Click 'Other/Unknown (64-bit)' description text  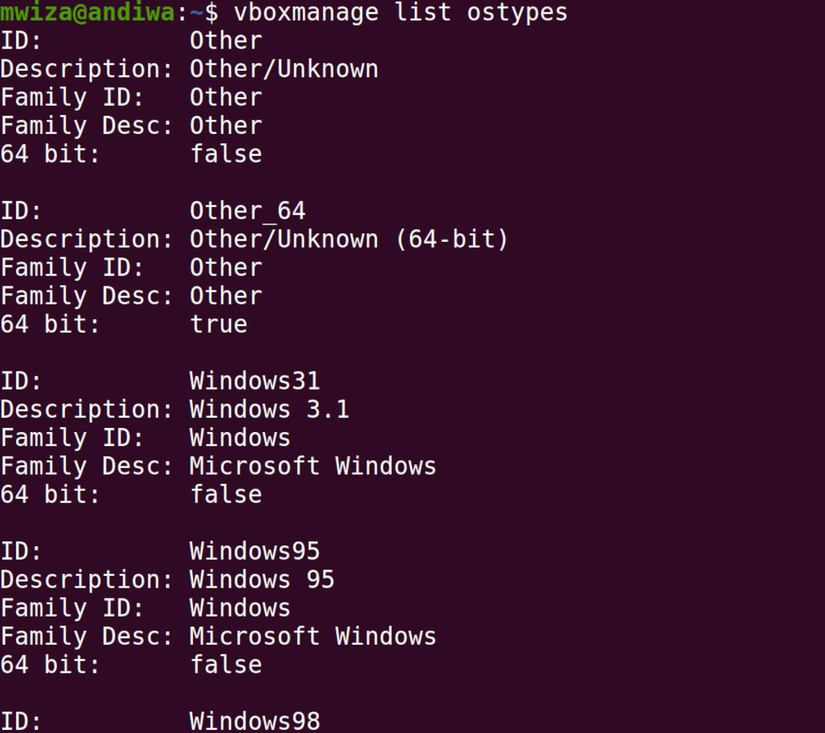click(349, 239)
